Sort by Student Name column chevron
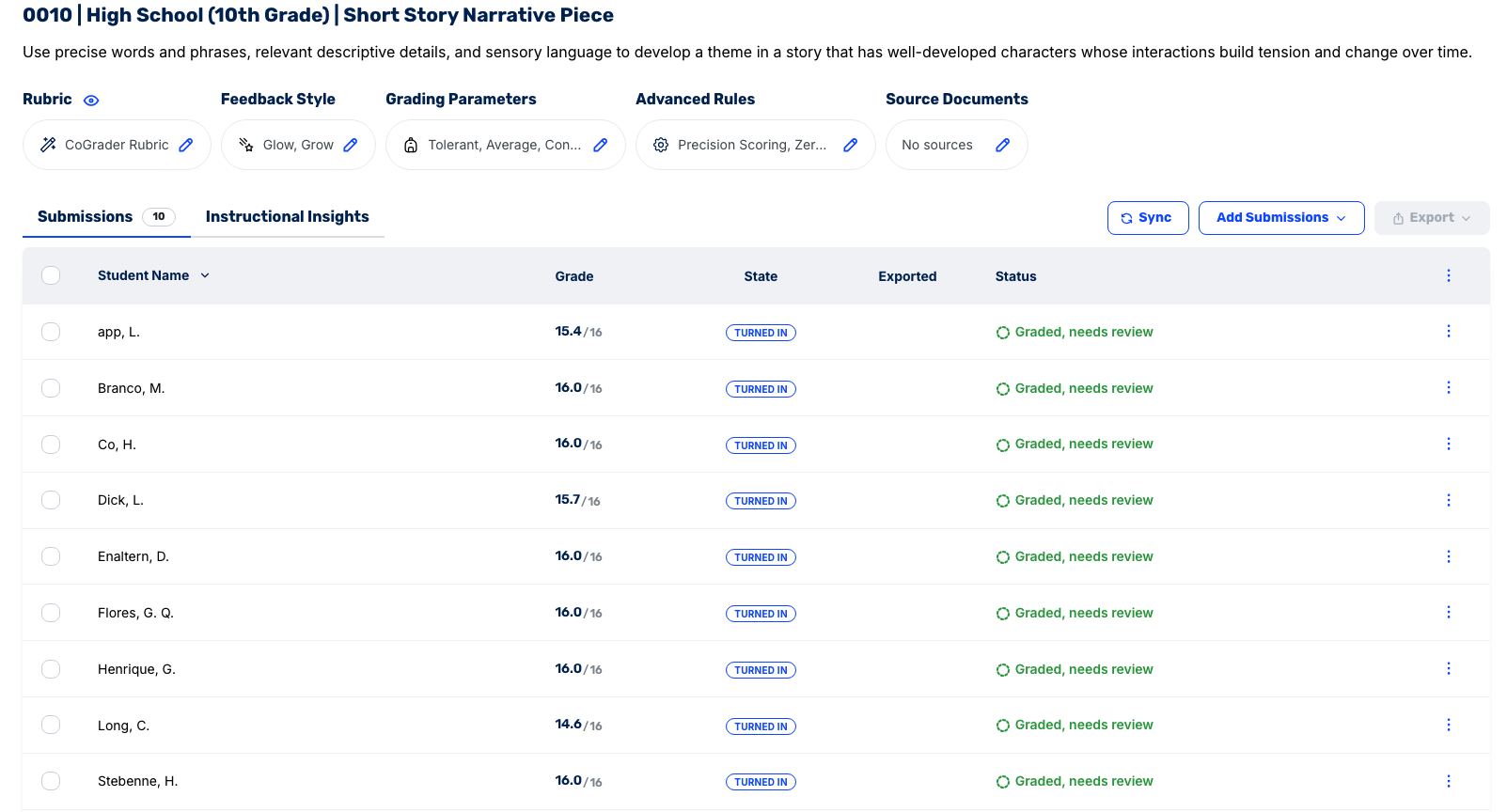This screenshot has width=1507, height=812. [x=205, y=275]
